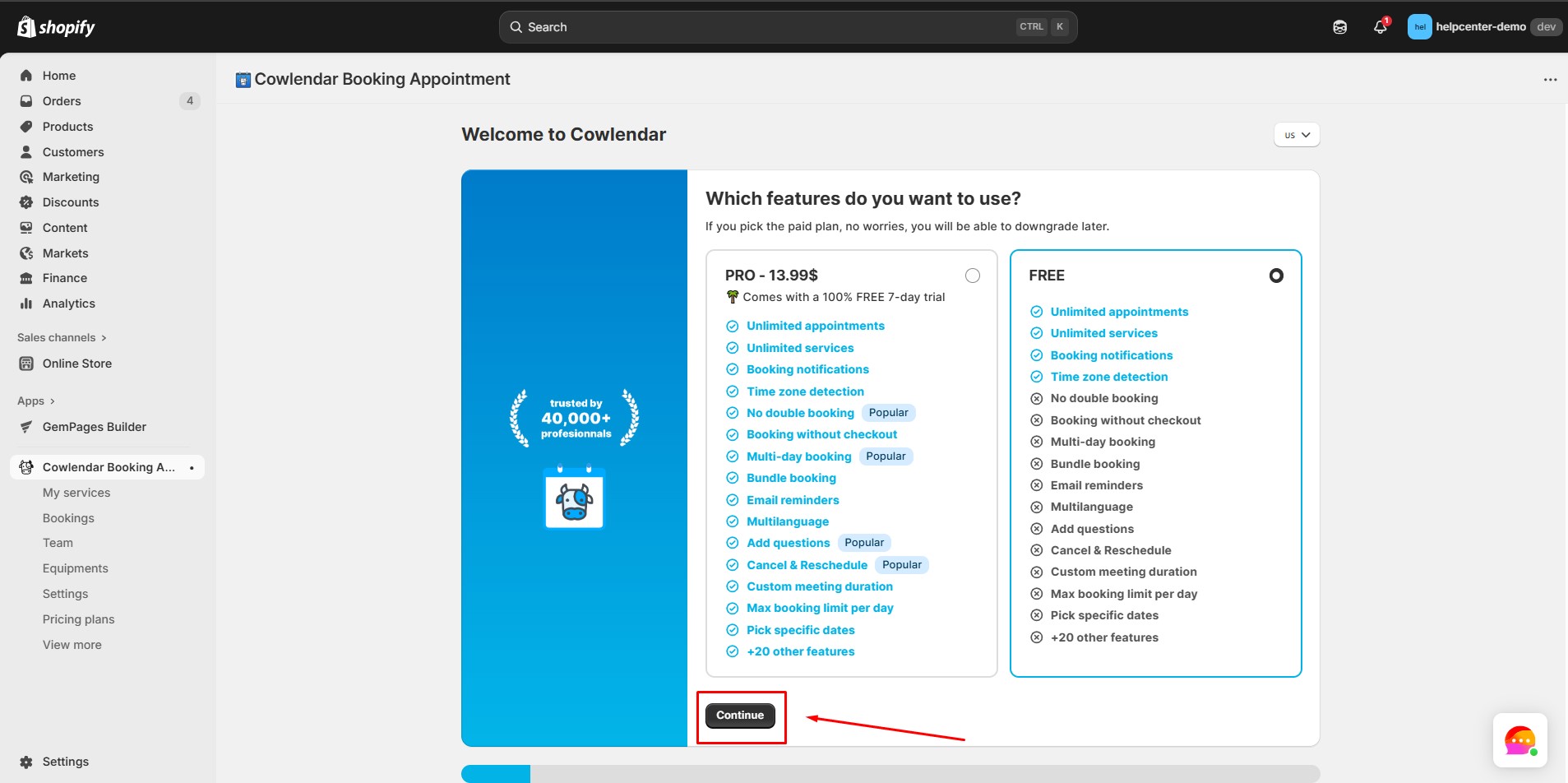Click the Customers person icon
1568x783 pixels.
click(26, 152)
